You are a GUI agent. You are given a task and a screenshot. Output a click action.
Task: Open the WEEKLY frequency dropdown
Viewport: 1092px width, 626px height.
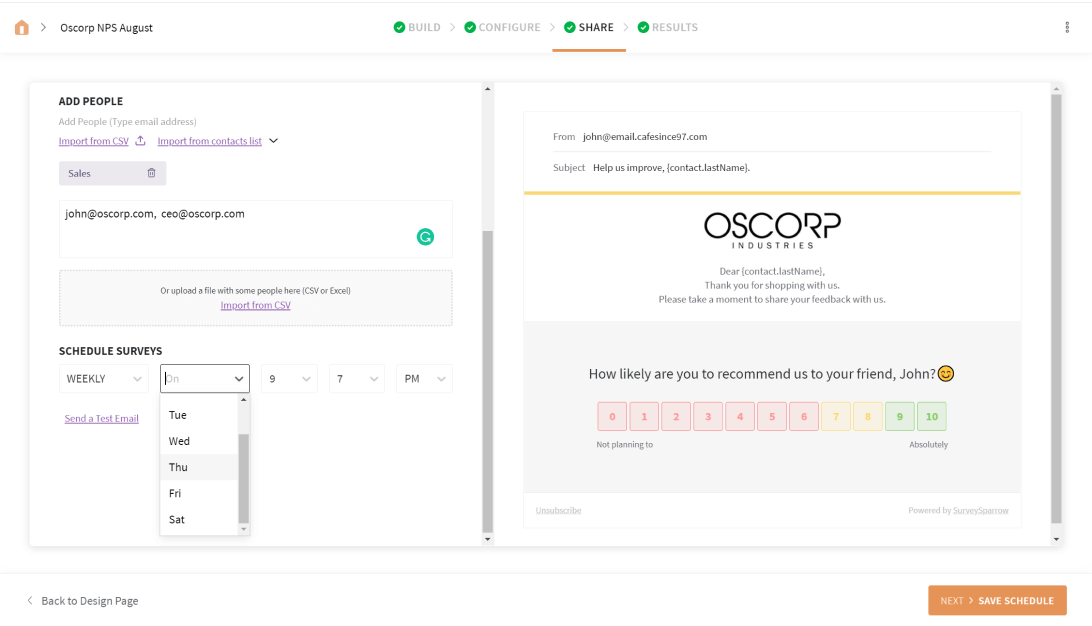pos(103,378)
